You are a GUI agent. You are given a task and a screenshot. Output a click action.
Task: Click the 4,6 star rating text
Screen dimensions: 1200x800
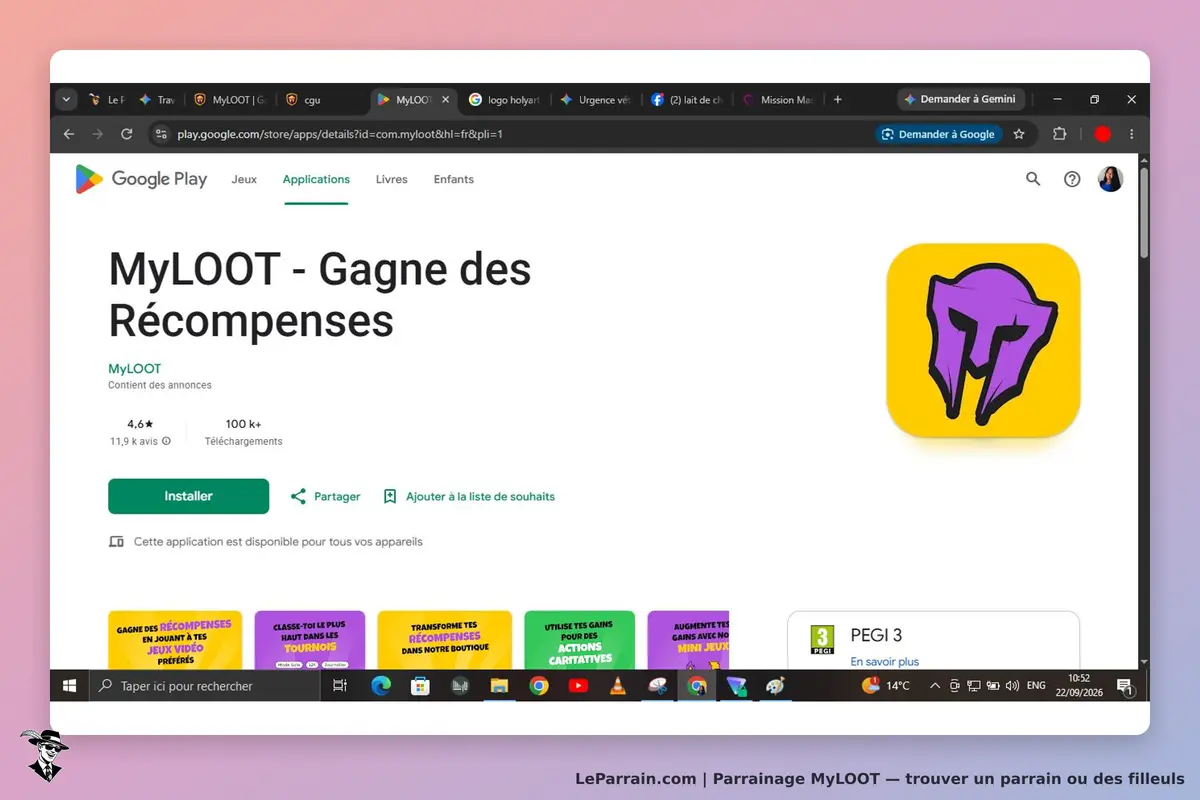(140, 424)
